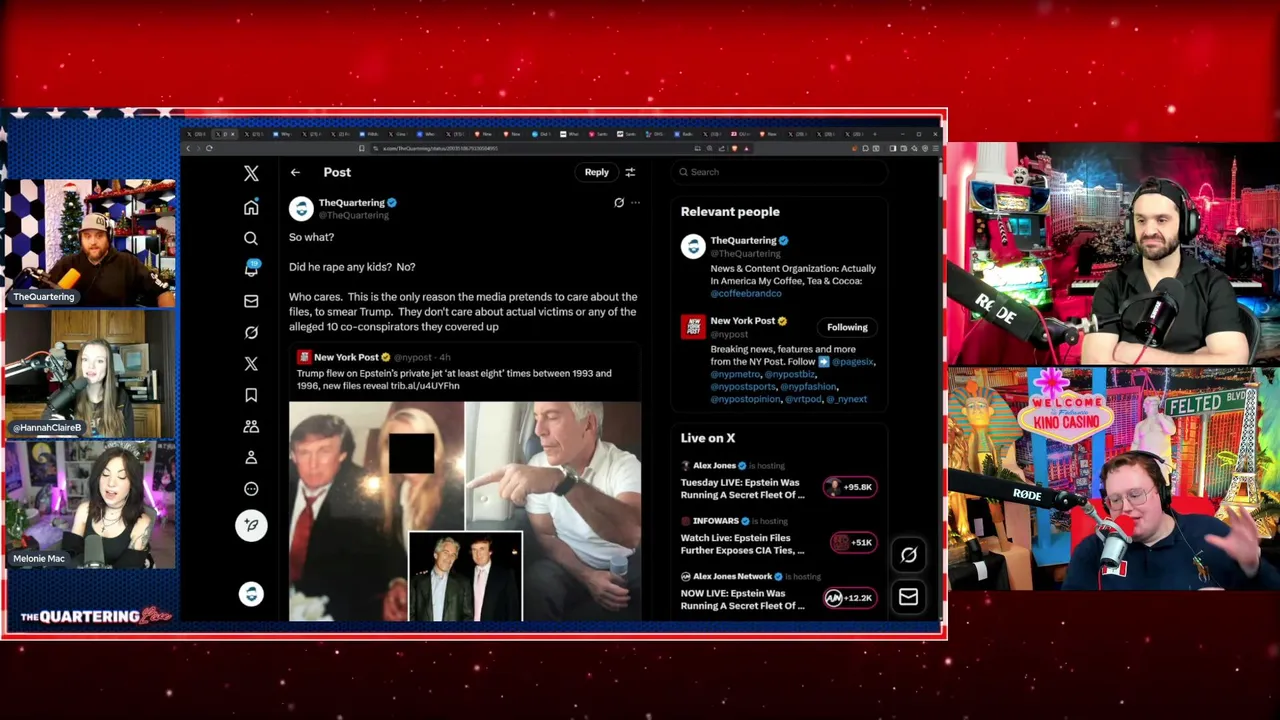This screenshot has height=720, width=1280.
Task: Click browser reload button
Action: coord(209,148)
